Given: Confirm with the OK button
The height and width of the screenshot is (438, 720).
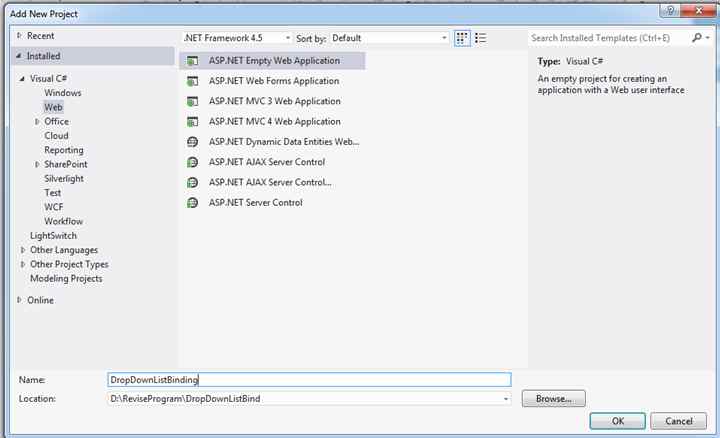Looking at the screenshot, I should [618, 421].
